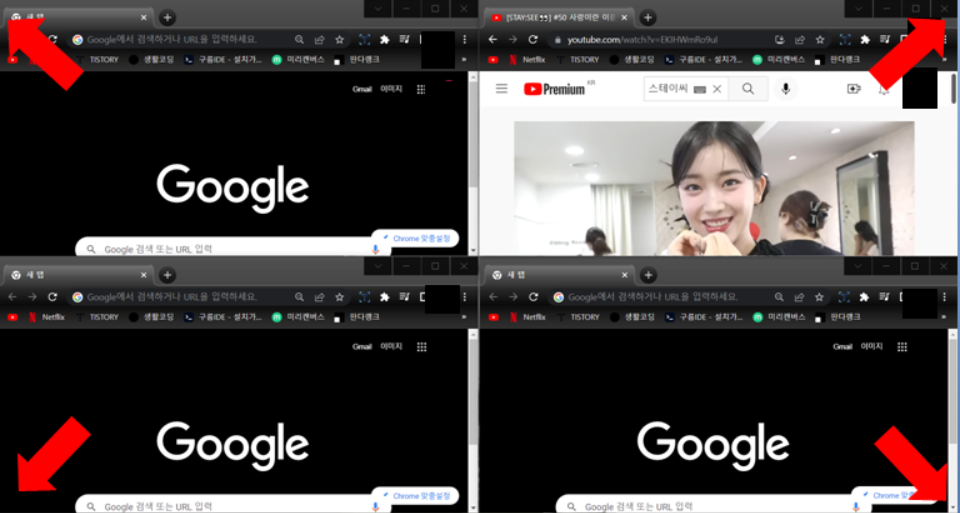Image resolution: width=960 pixels, height=513 pixels.
Task: Click the YouTube search magnifier button
Action: pyautogui.click(x=748, y=89)
